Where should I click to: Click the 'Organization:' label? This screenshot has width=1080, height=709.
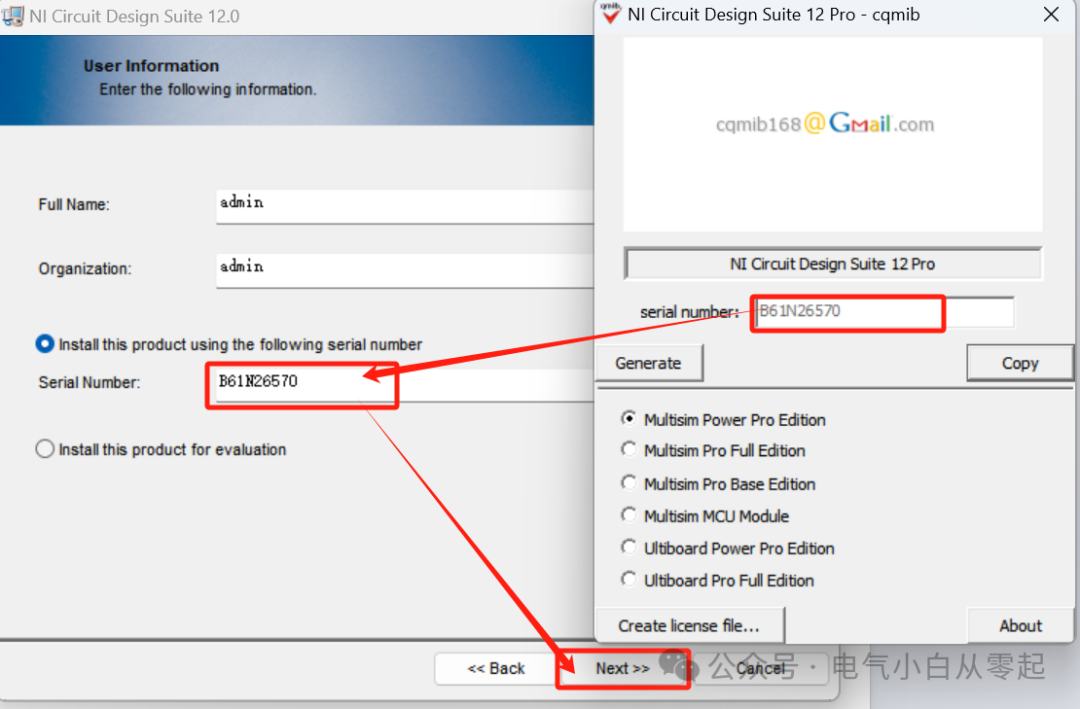(x=85, y=269)
